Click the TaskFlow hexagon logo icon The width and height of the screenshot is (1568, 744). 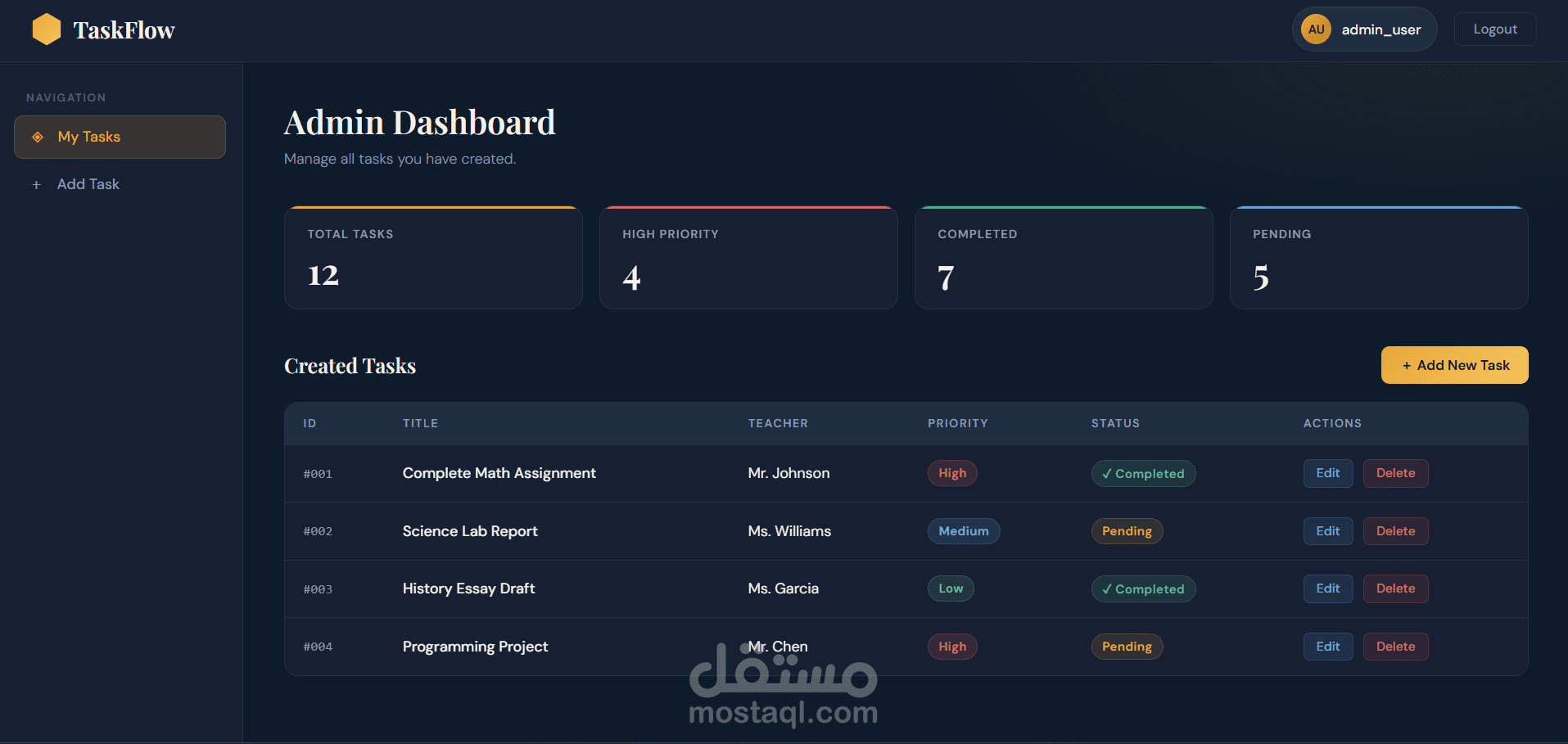pyautogui.click(x=47, y=29)
